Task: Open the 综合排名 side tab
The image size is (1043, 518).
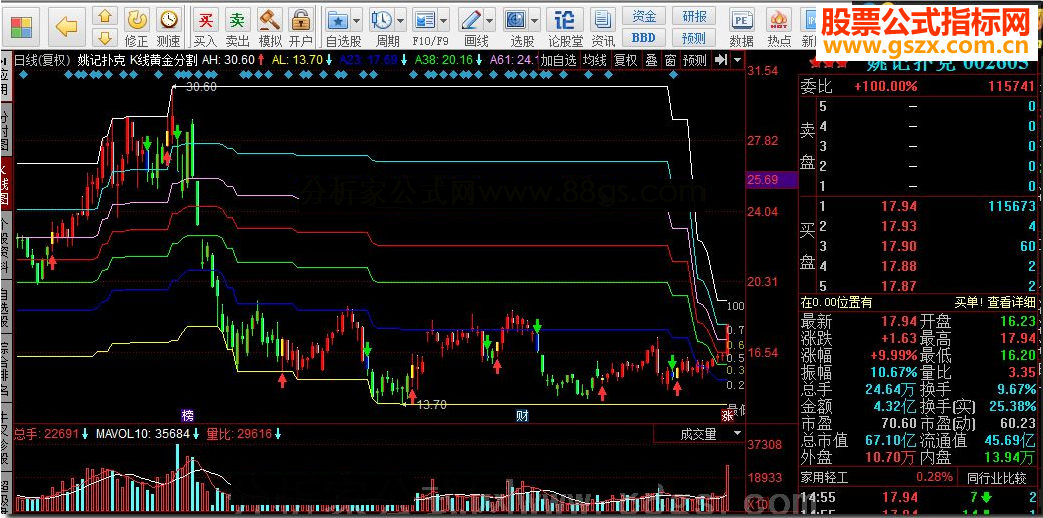Action: (x=5, y=366)
